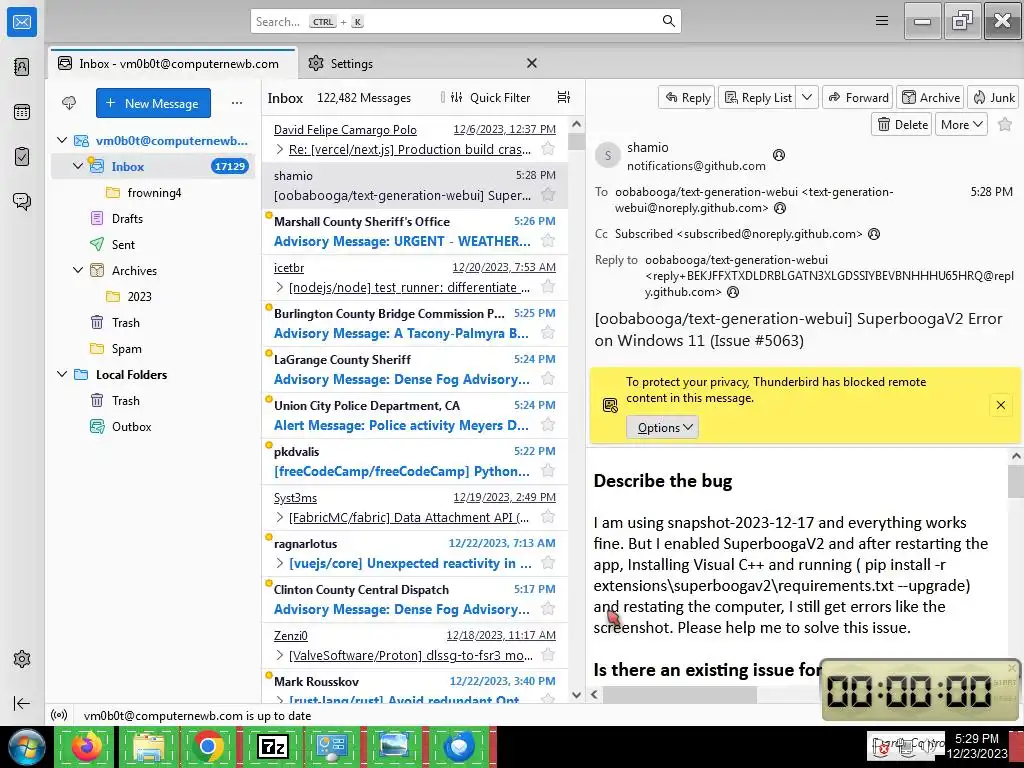
Task: Collapse the Archives folder
Action: 78,270
